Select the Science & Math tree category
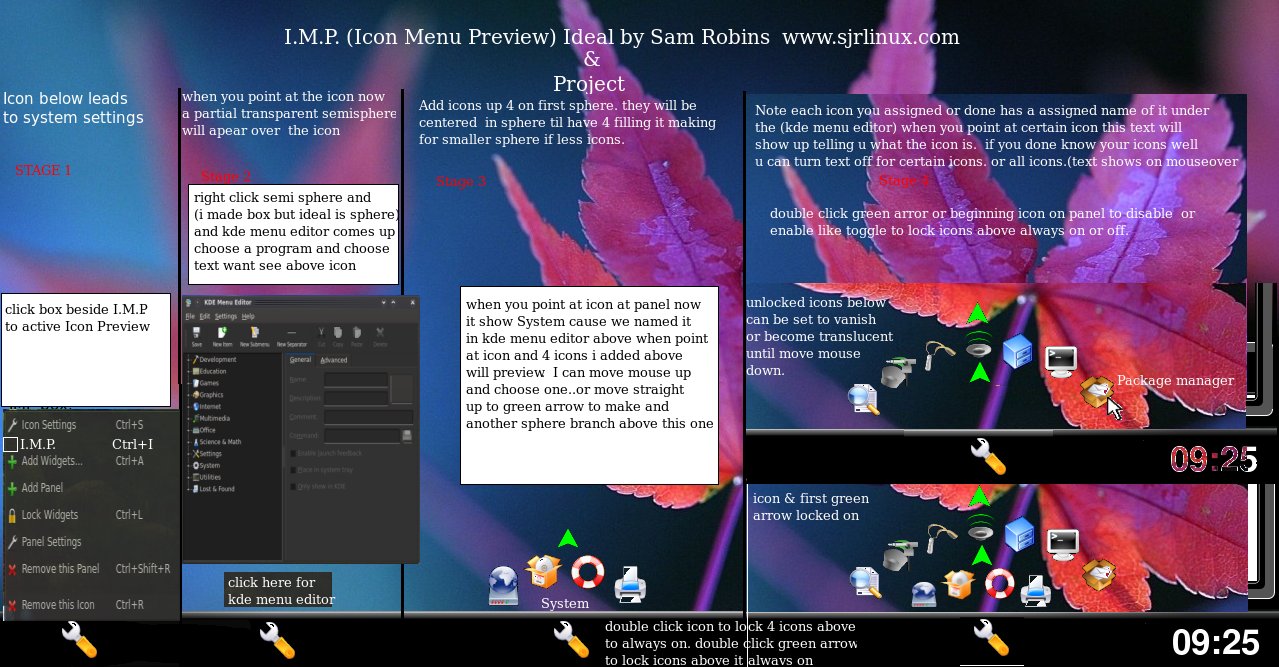 coord(216,442)
